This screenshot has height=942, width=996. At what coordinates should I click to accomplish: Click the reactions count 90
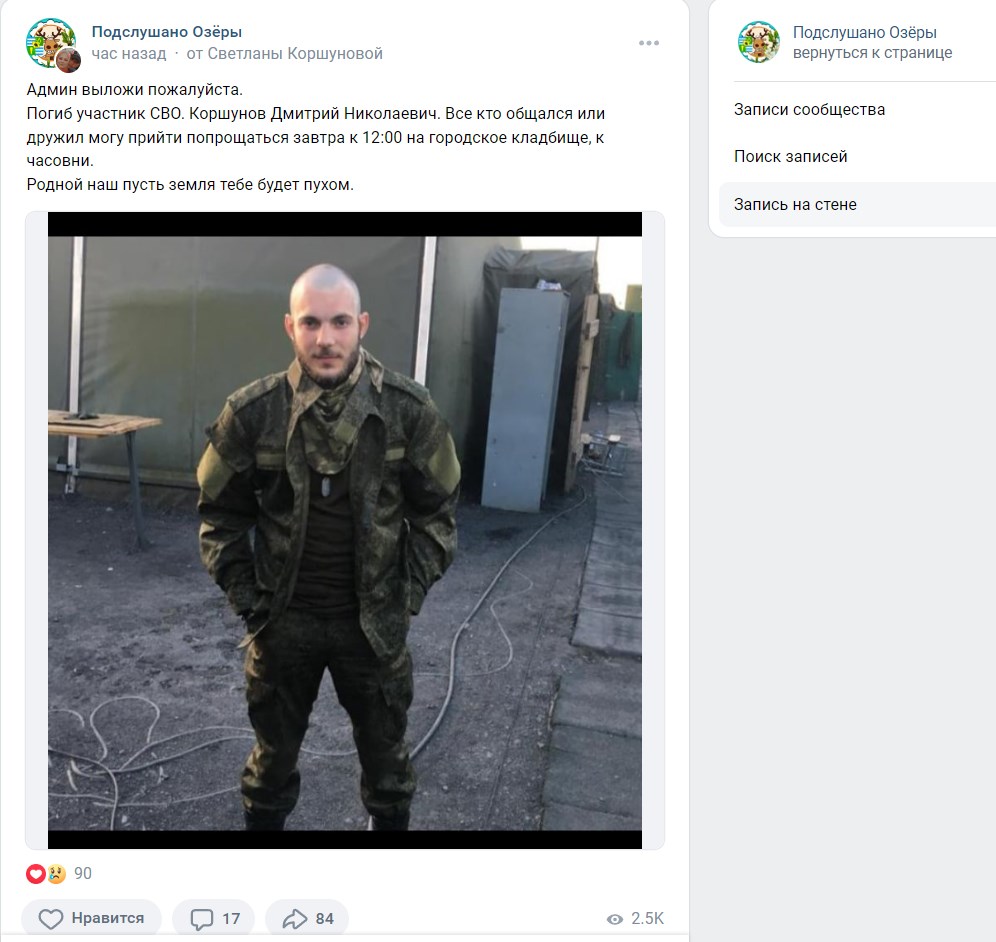[x=83, y=874]
